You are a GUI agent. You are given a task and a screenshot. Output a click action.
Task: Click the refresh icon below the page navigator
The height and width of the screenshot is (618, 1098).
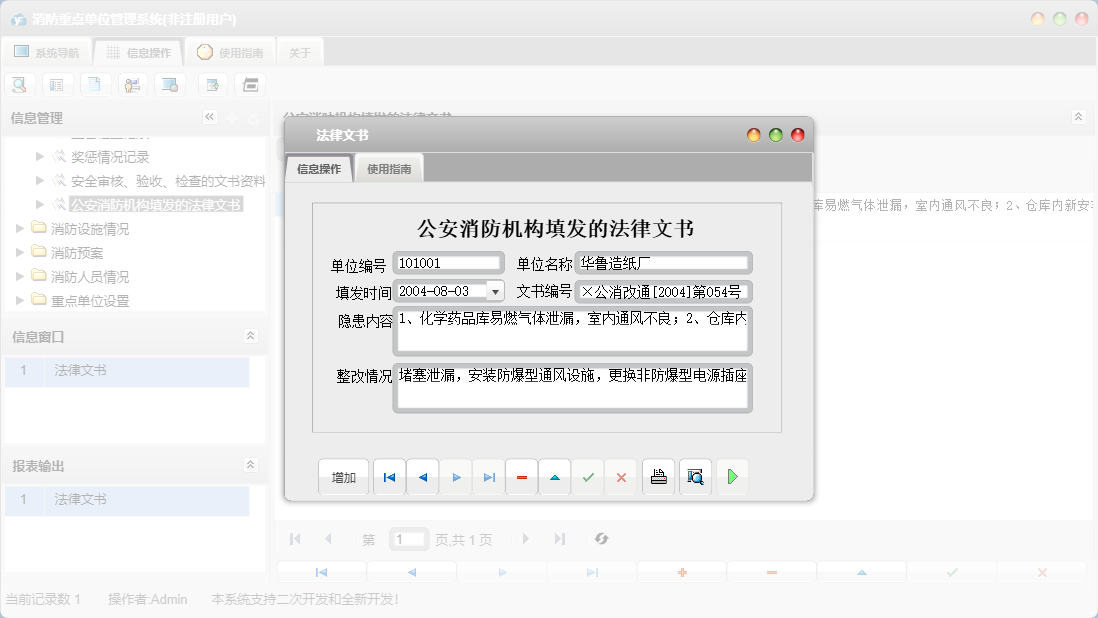(601, 539)
